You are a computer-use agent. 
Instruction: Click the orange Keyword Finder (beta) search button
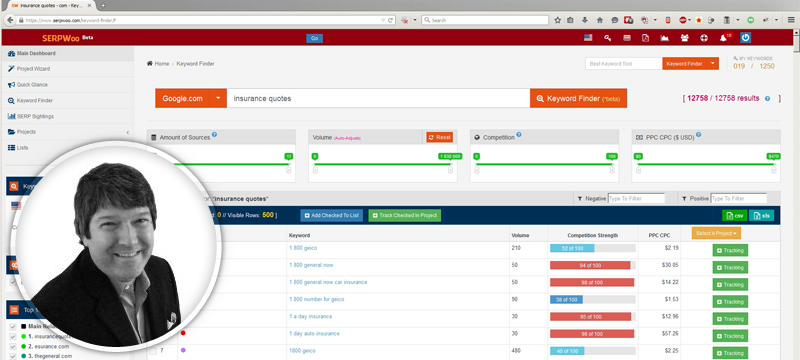pyautogui.click(x=579, y=98)
